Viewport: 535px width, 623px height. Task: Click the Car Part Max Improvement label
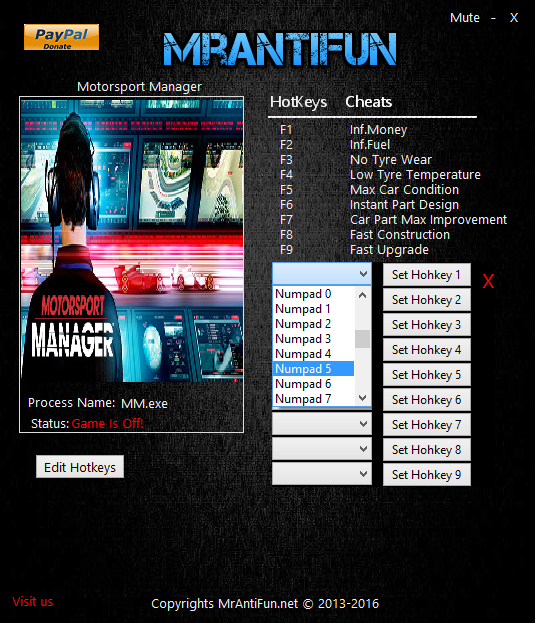(x=428, y=220)
